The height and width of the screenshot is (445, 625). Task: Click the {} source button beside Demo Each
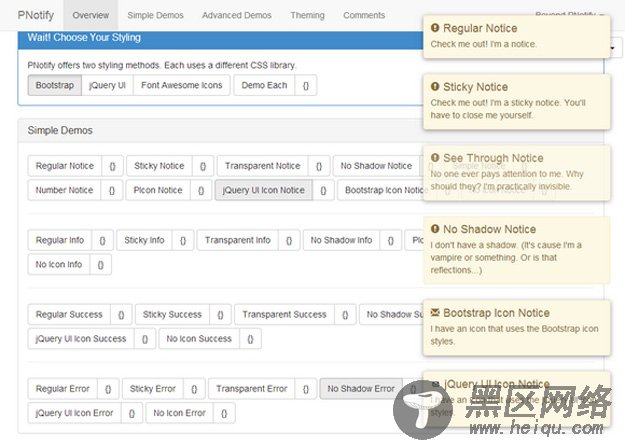306,85
